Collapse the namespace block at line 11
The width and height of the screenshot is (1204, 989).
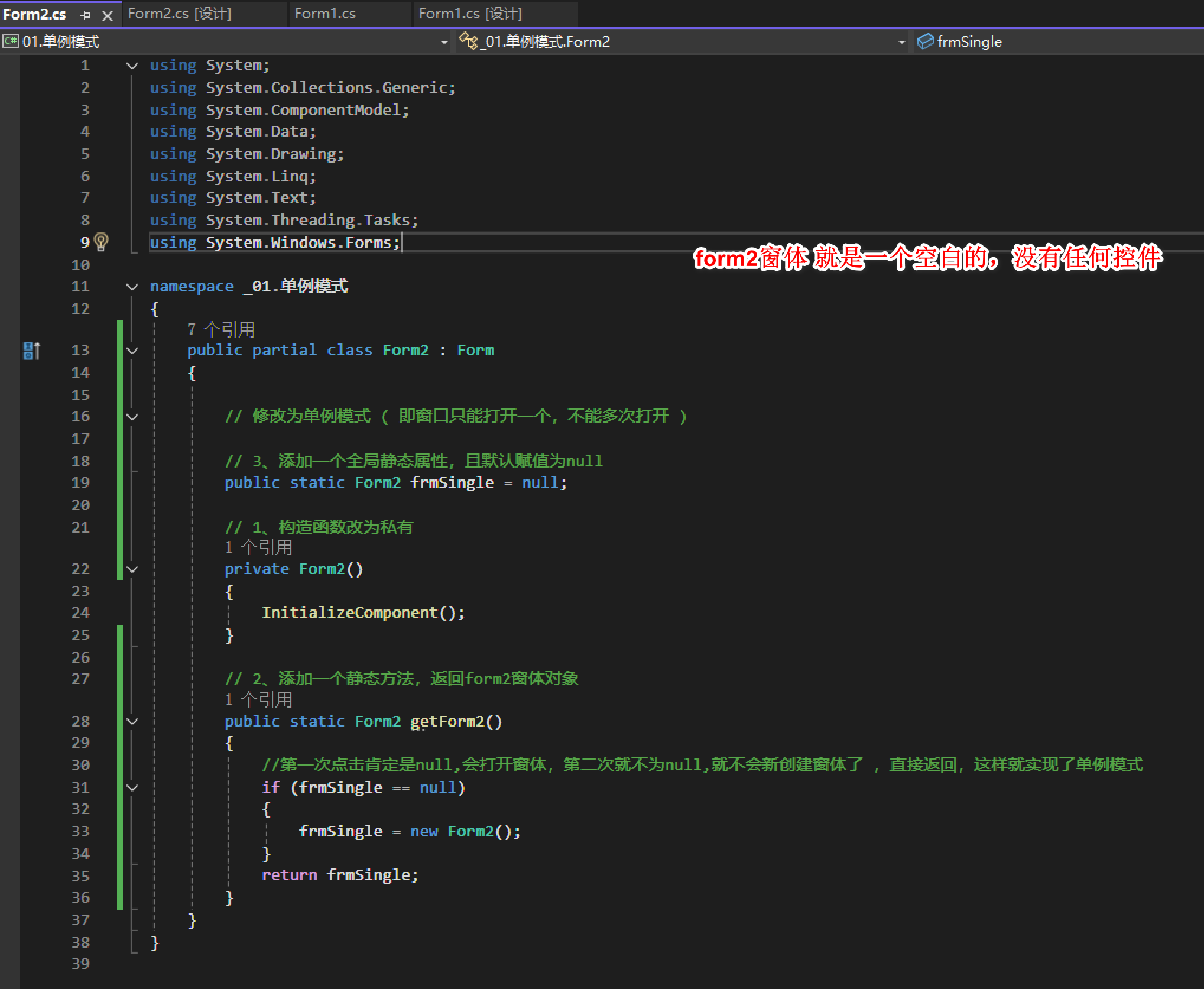coord(132,287)
